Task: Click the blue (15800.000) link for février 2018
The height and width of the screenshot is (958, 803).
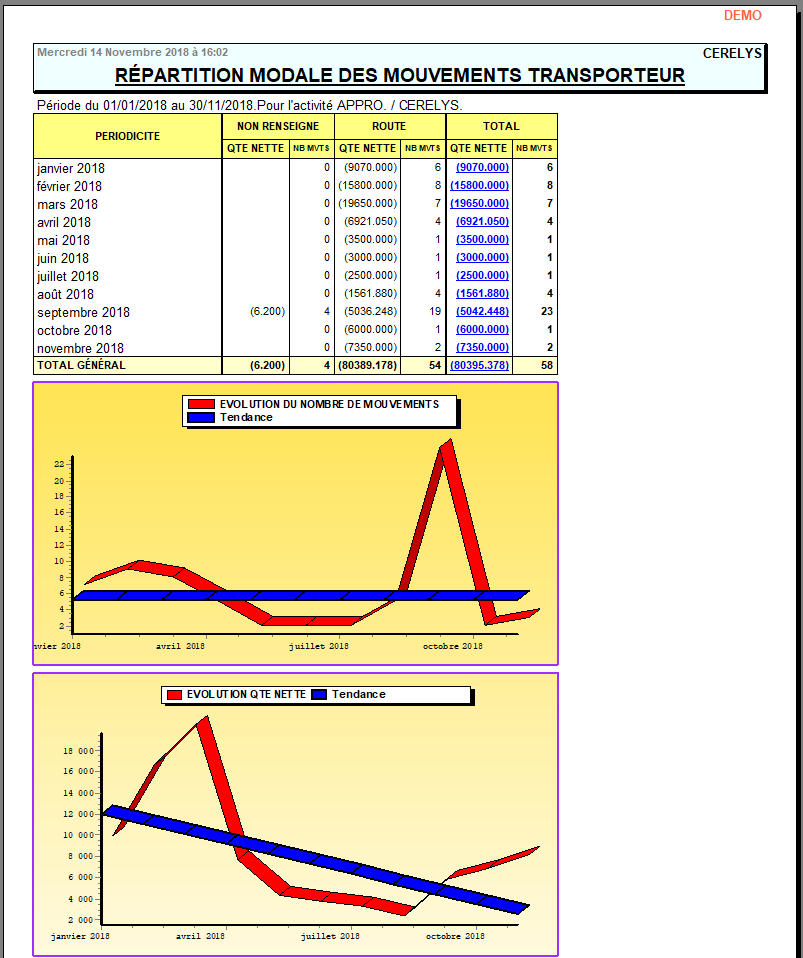Action: tap(479, 186)
